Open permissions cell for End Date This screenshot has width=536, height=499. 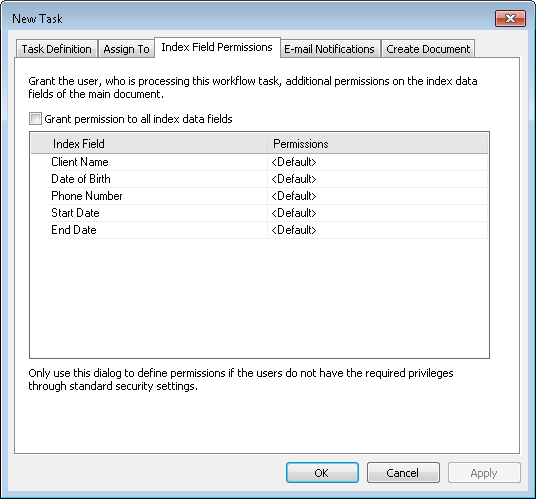tap(377, 230)
